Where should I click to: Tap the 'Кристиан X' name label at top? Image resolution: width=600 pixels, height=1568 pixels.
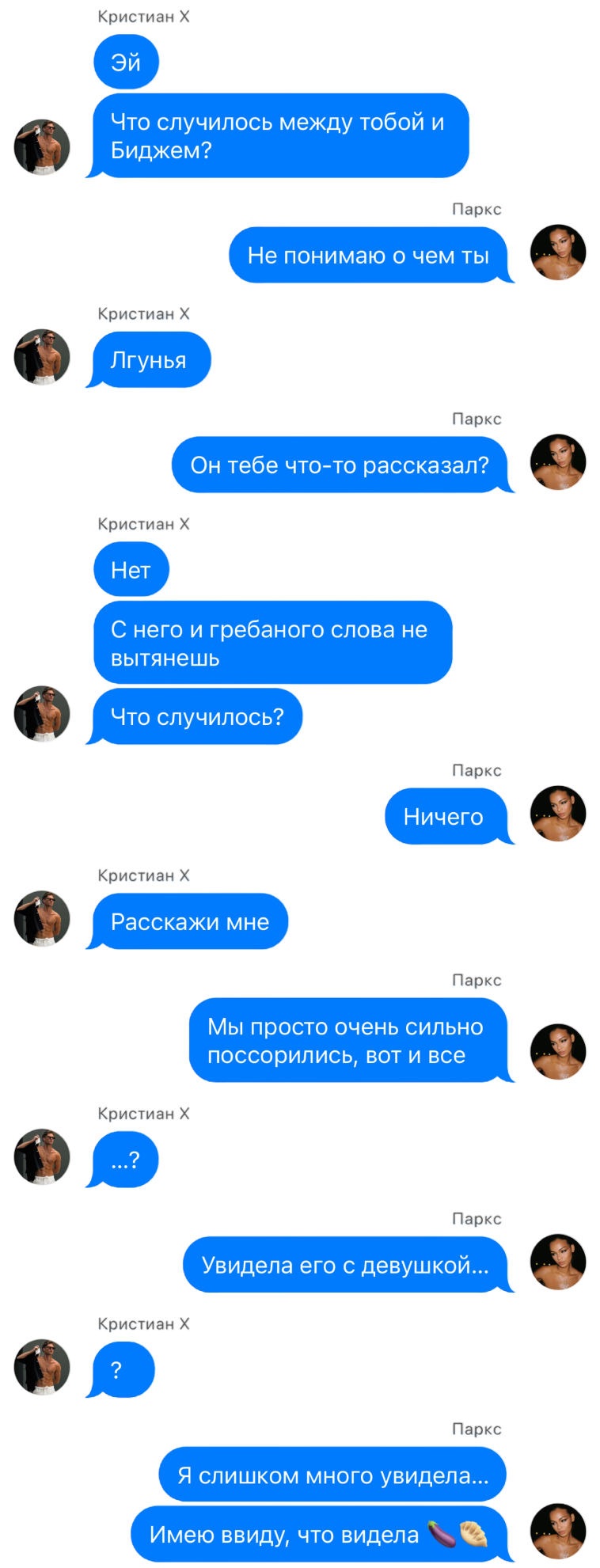click(x=144, y=17)
